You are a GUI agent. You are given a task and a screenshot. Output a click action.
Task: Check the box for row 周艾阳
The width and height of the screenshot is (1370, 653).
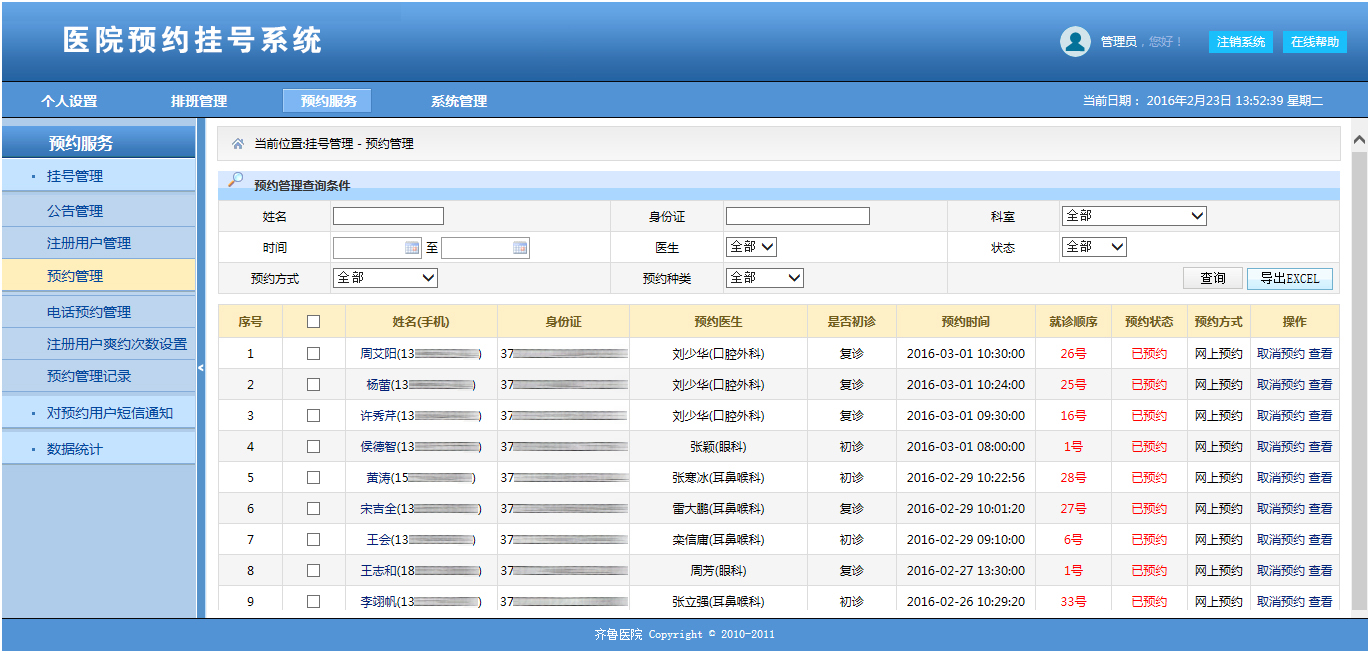(x=313, y=354)
